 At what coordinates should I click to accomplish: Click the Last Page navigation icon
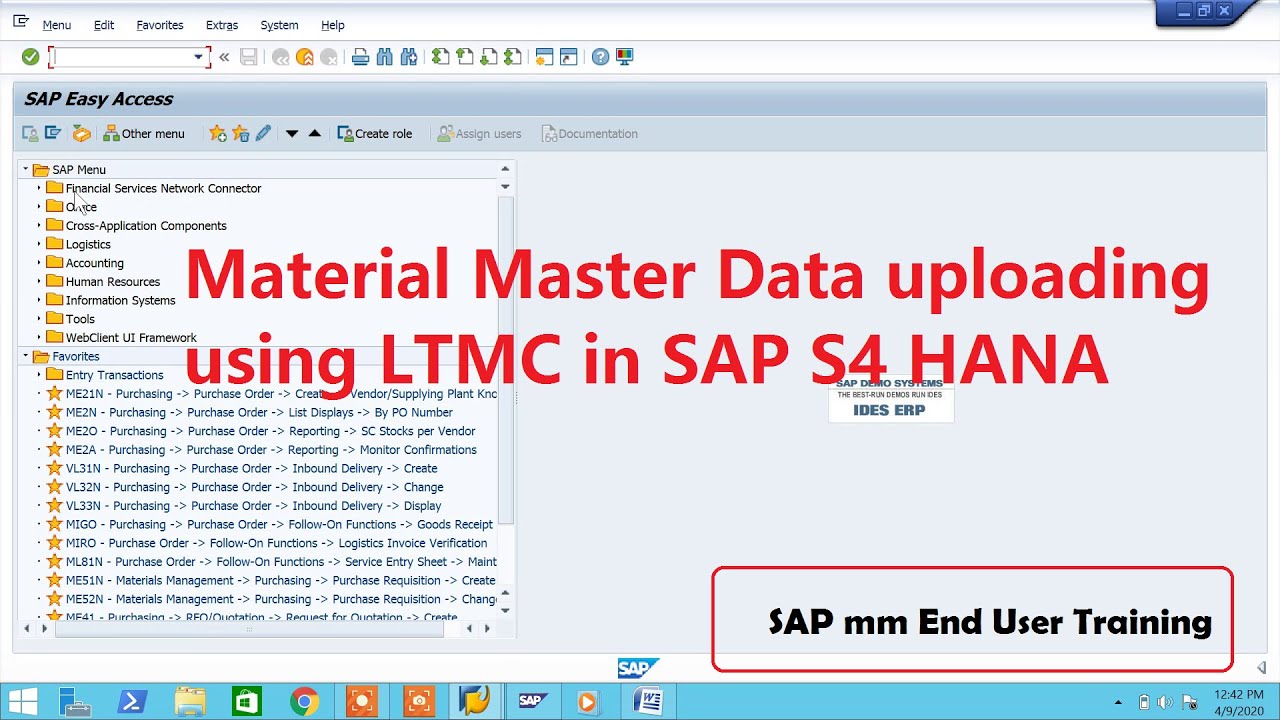[513, 57]
